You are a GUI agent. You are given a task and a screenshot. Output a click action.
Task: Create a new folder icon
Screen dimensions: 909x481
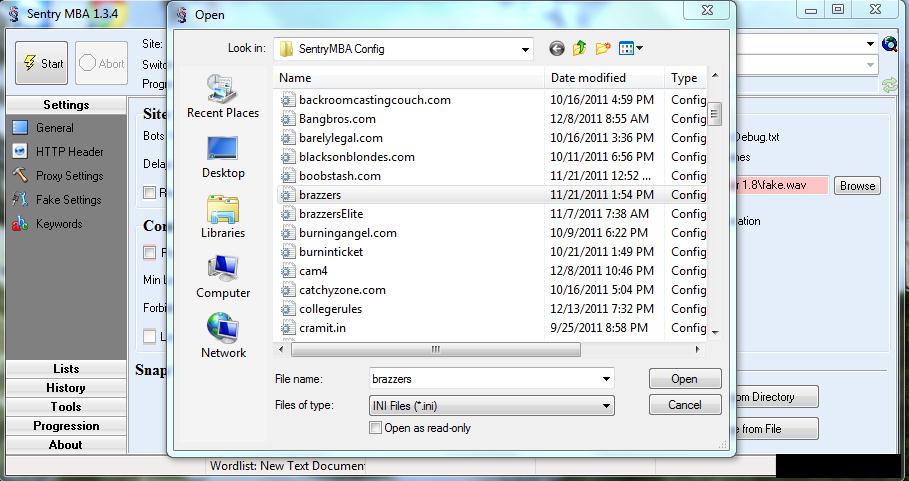click(x=603, y=49)
